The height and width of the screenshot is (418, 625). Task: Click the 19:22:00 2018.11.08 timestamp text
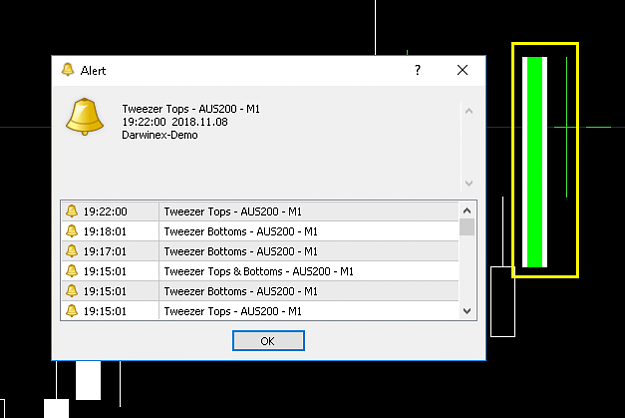(x=175, y=122)
